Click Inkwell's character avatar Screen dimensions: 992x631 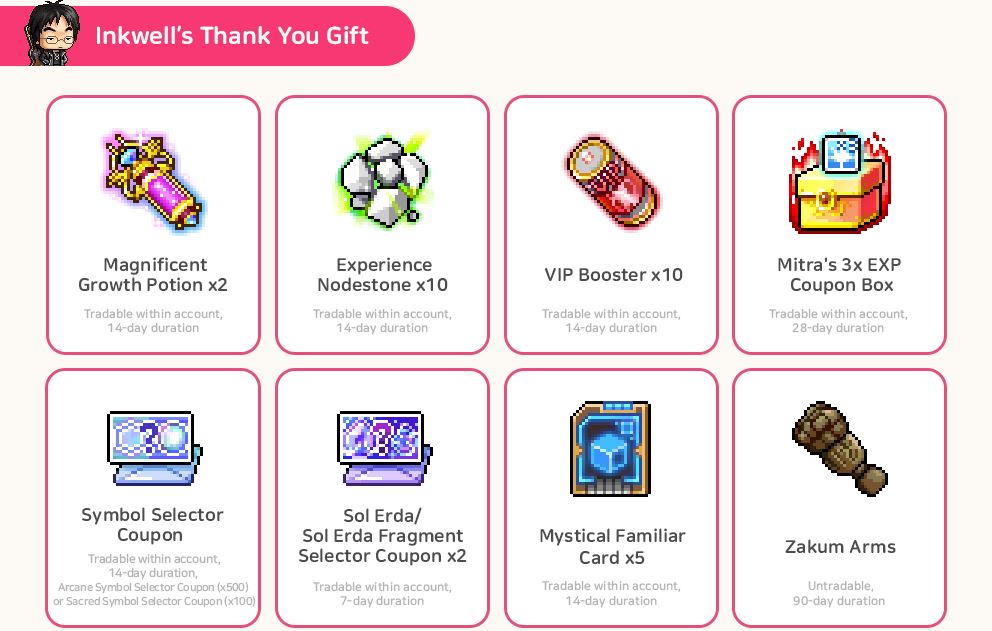pos(53,33)
